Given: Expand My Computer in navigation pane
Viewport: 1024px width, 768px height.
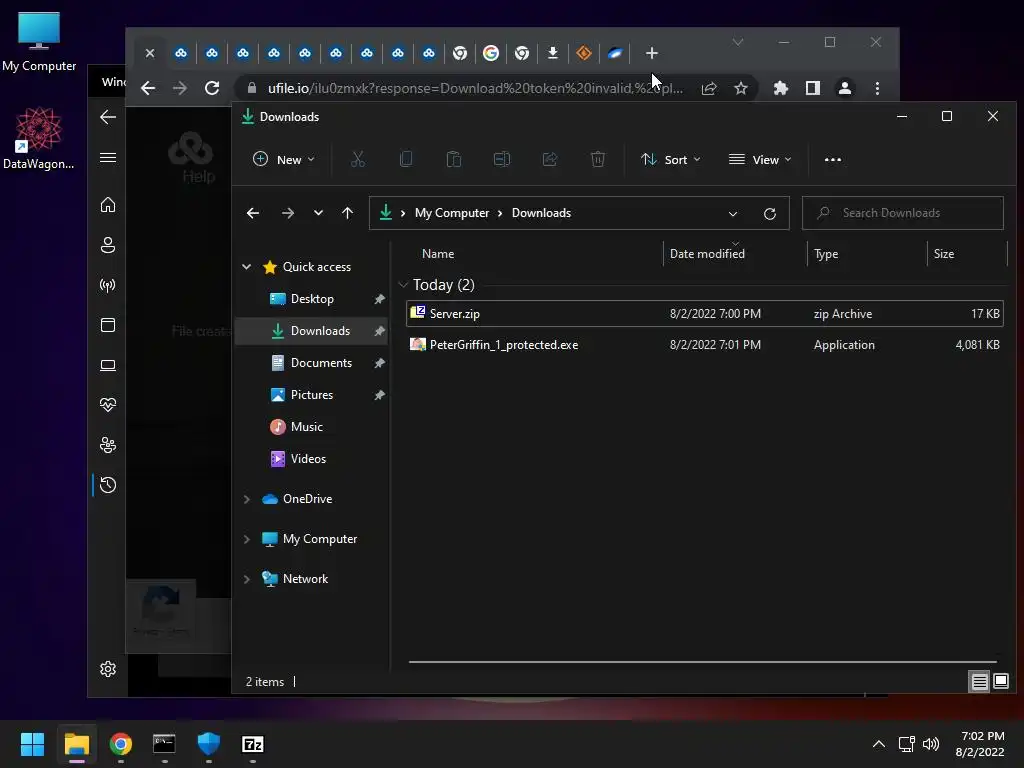Looking at the screenshot, I should [x=247, y=539].
